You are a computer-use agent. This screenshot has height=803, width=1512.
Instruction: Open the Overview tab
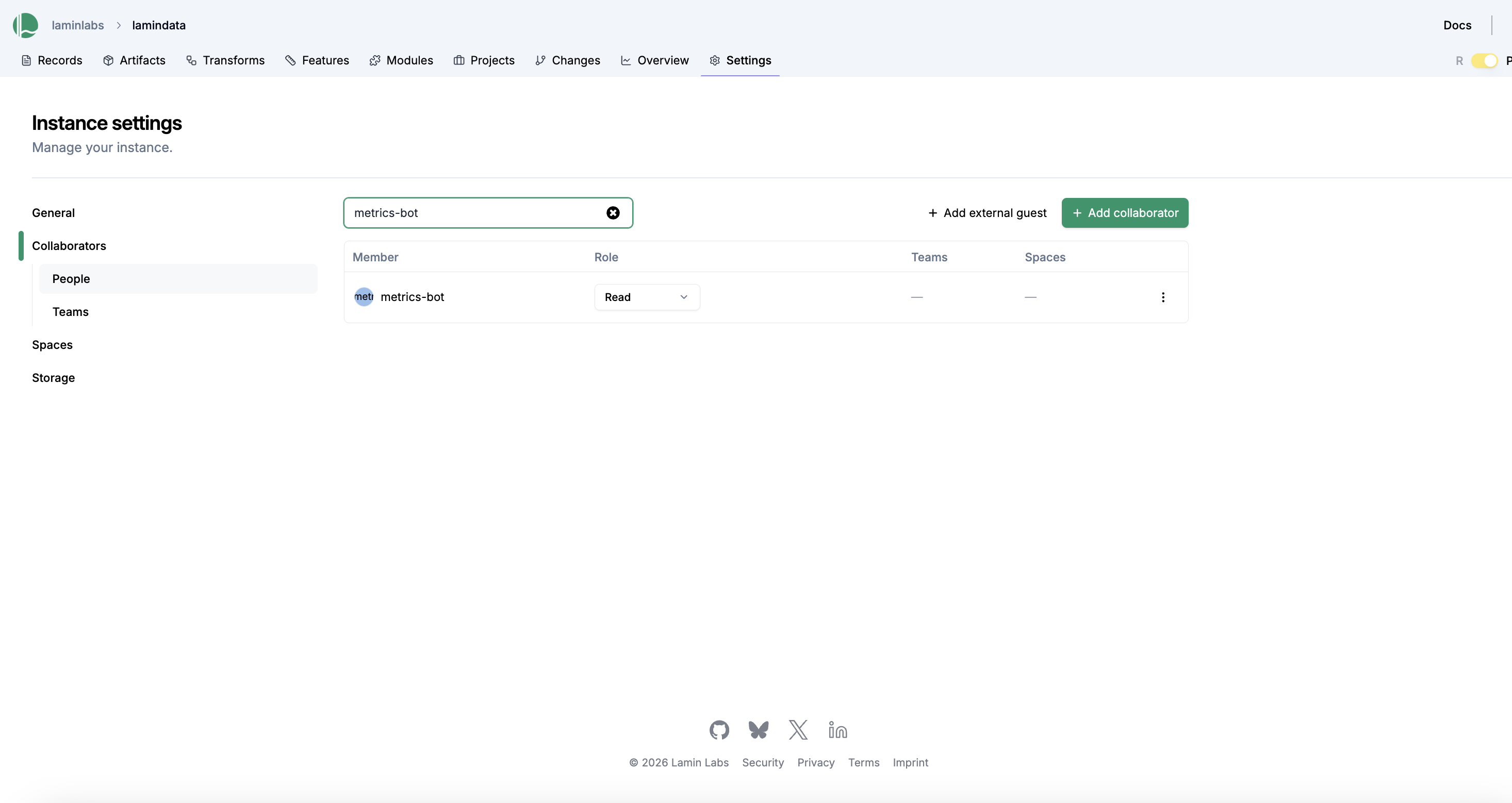pyautogui.click(x=655, y=60)
